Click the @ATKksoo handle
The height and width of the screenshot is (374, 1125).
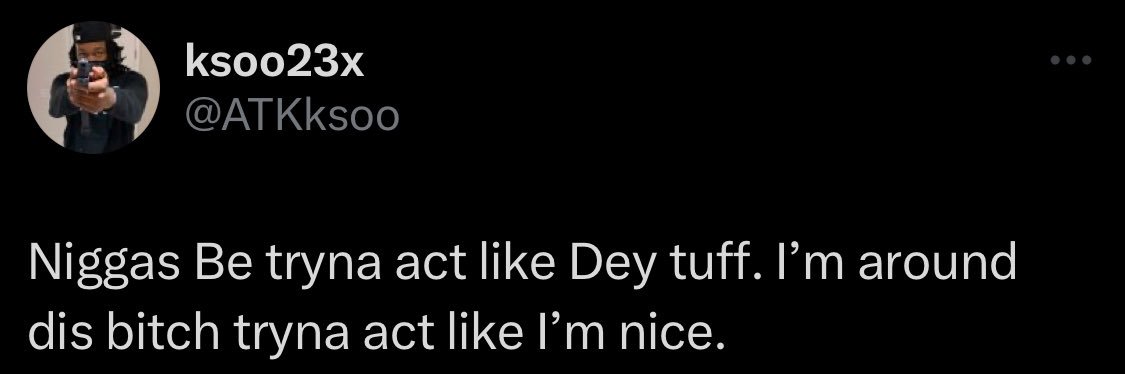(x=291, y=117)
